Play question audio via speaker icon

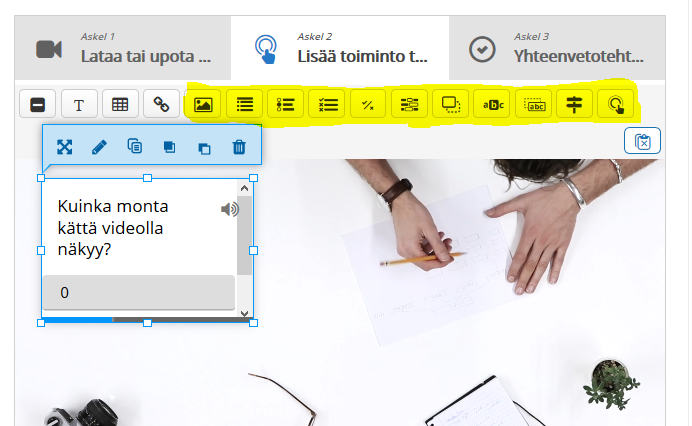[x=230, y=209]
